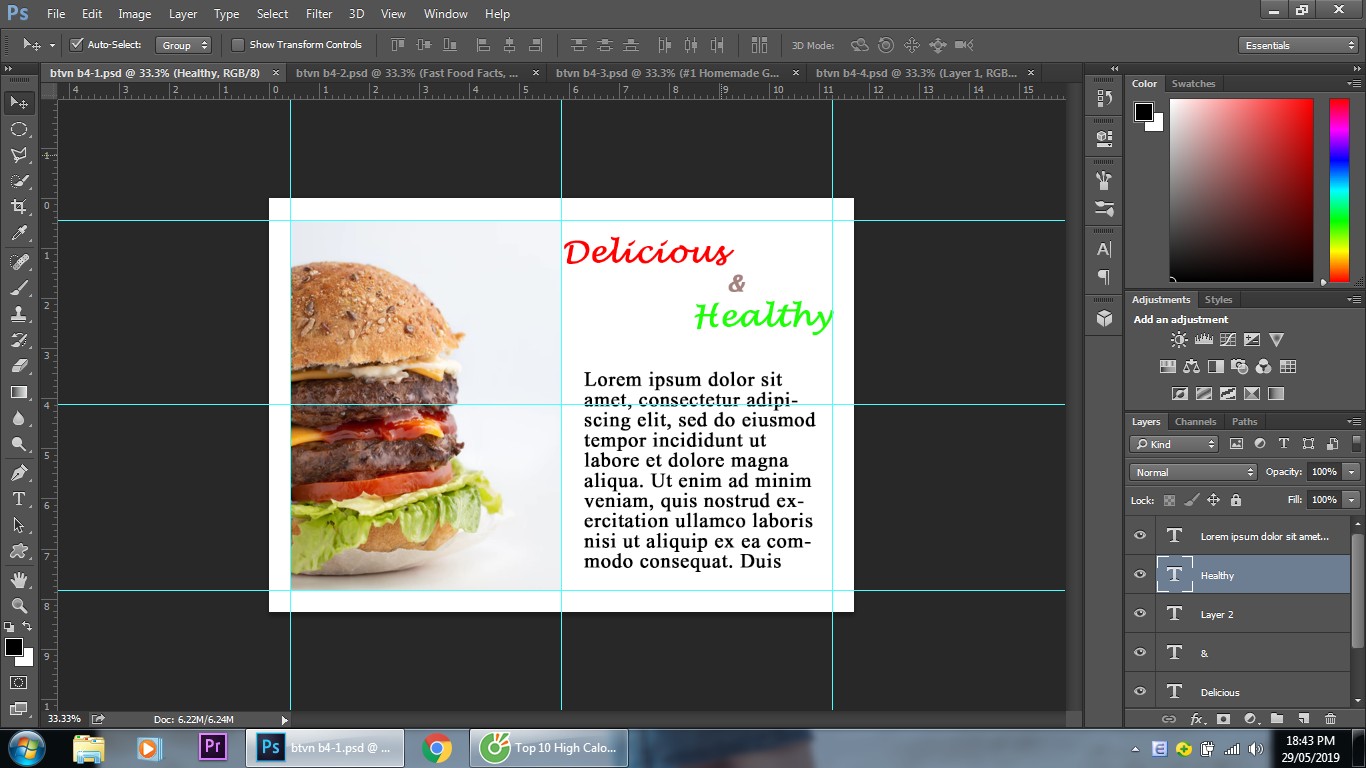
Task: Select the Move tool
Action: point(19,103)
